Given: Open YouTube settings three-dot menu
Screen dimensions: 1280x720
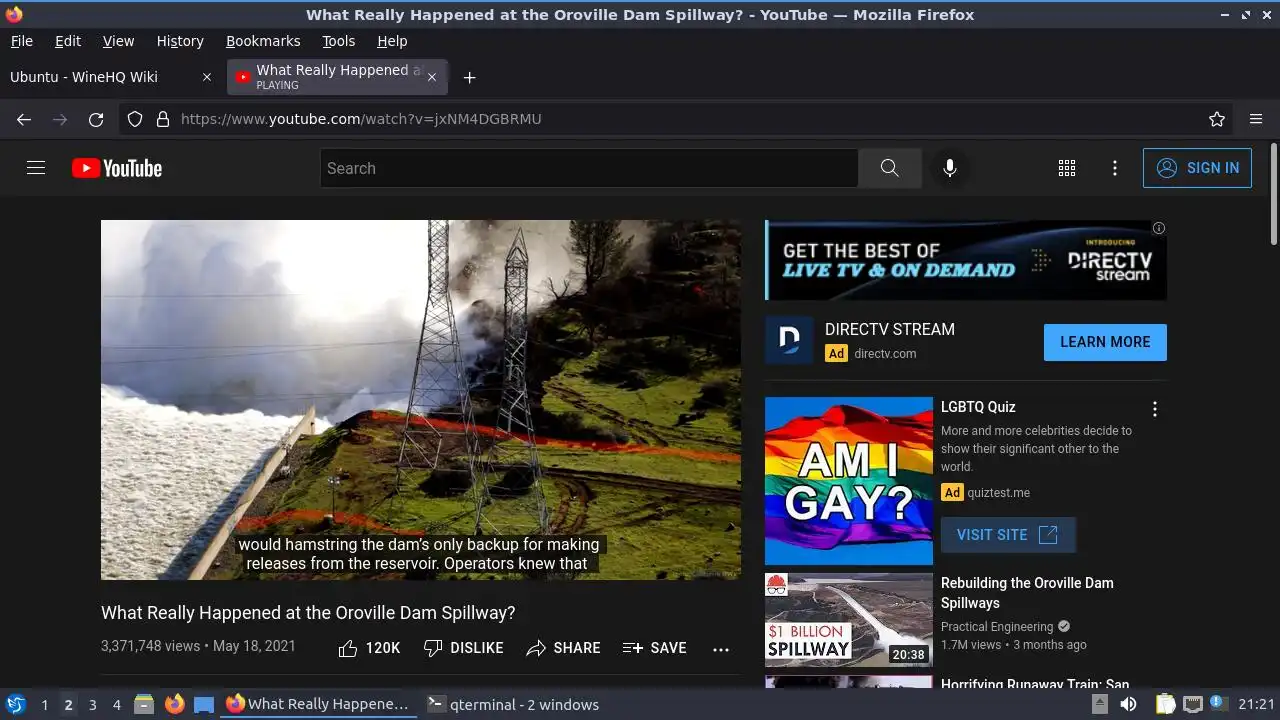Looking at the screenshot, I should 1115,168.
